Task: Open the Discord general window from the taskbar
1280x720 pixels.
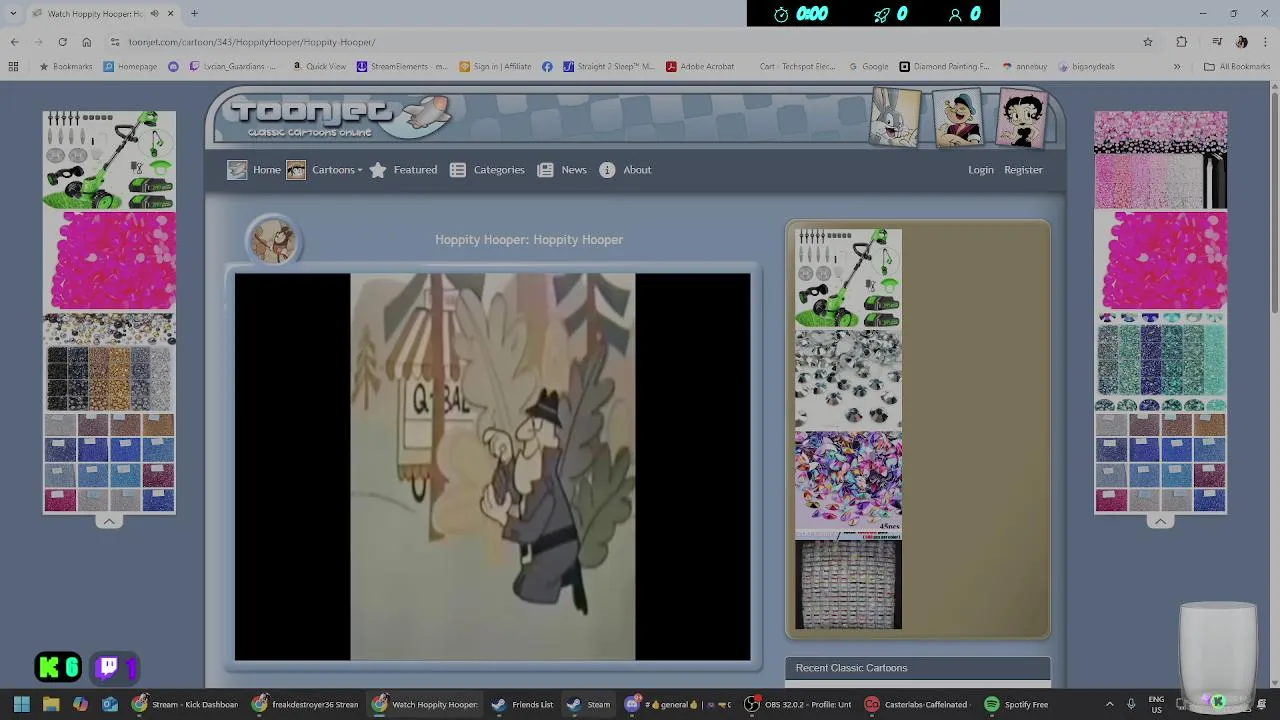Action: pos(677,704)
